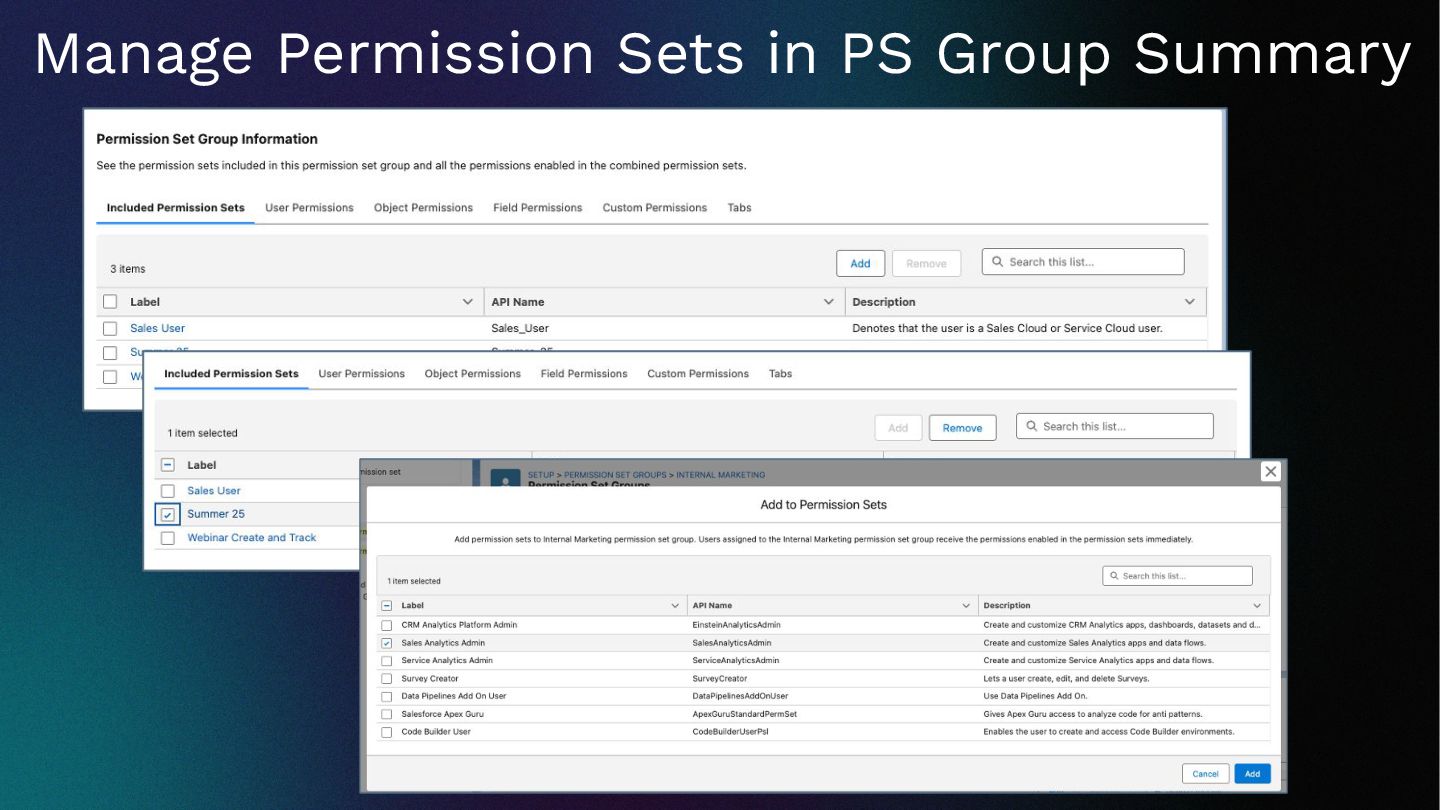
Task: Open Label column dropdown in top panel
Action: coord(467,302)
